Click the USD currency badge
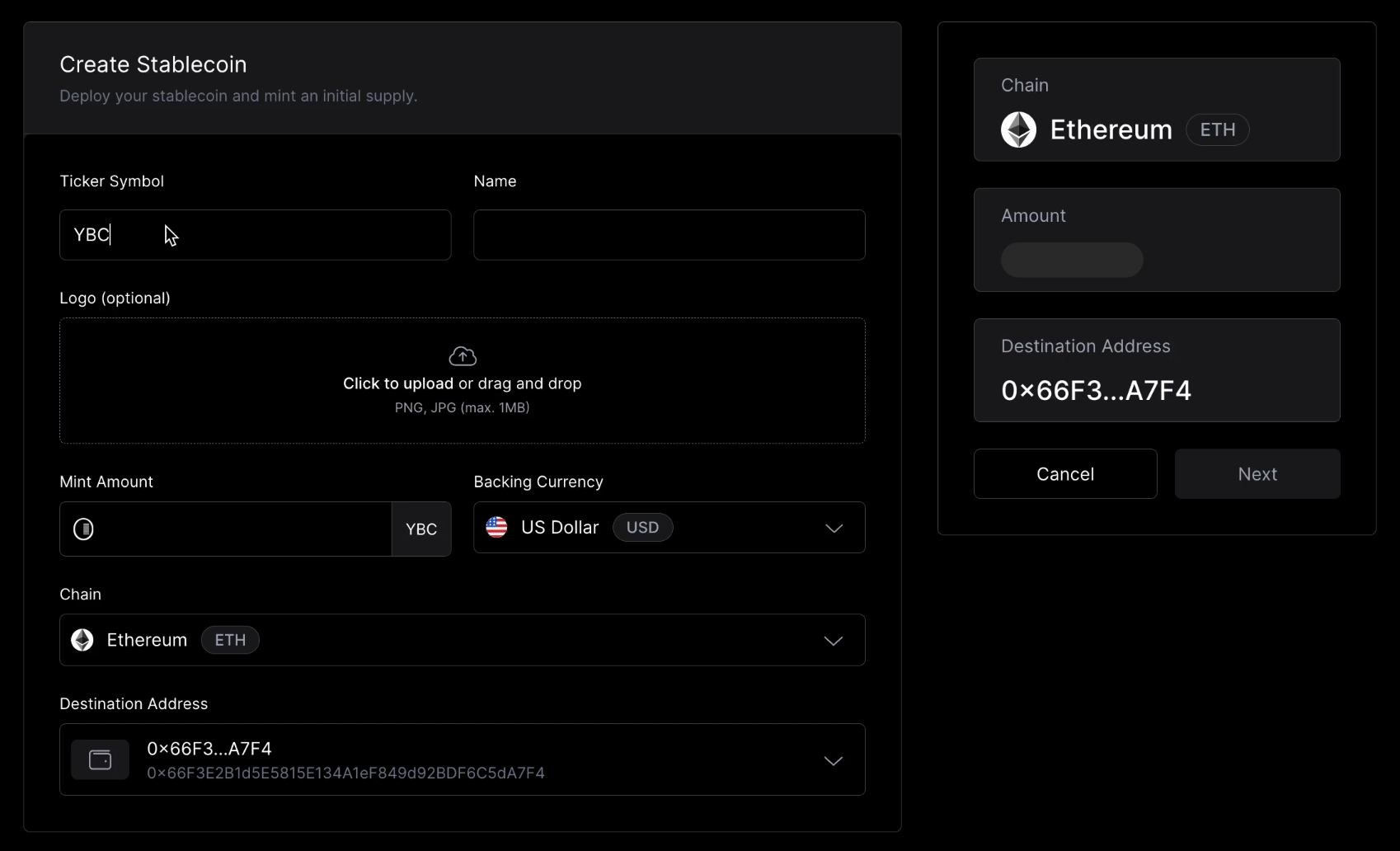 coord(642,528)
